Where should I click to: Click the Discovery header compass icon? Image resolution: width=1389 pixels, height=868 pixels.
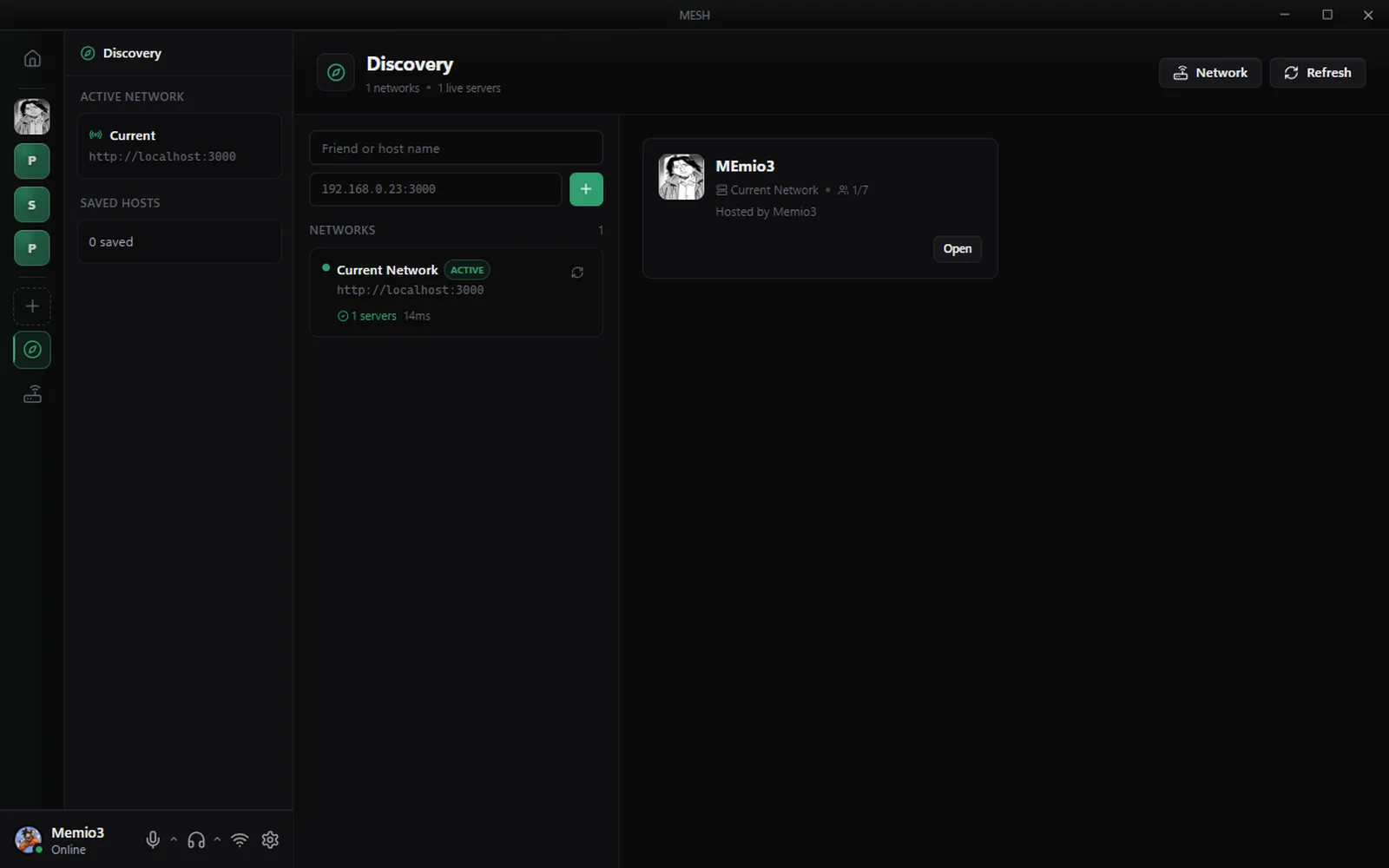[x=336, y=73]
